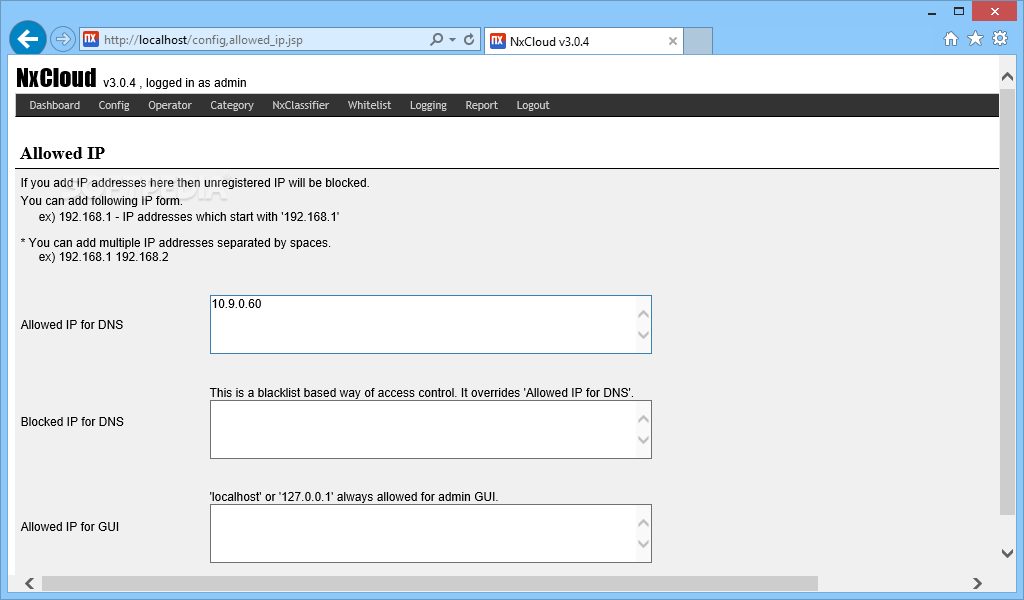Screen dimensions: 1024x600
Task: Click up arrow in Allowed IP for GUI box
Action: (x=643, y=523)
